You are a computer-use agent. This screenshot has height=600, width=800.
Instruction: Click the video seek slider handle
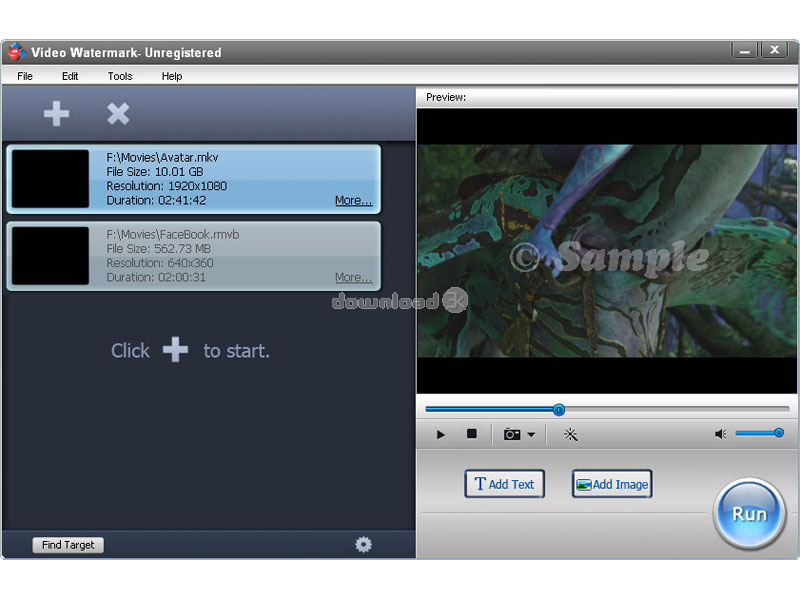[x=559, y=409]
